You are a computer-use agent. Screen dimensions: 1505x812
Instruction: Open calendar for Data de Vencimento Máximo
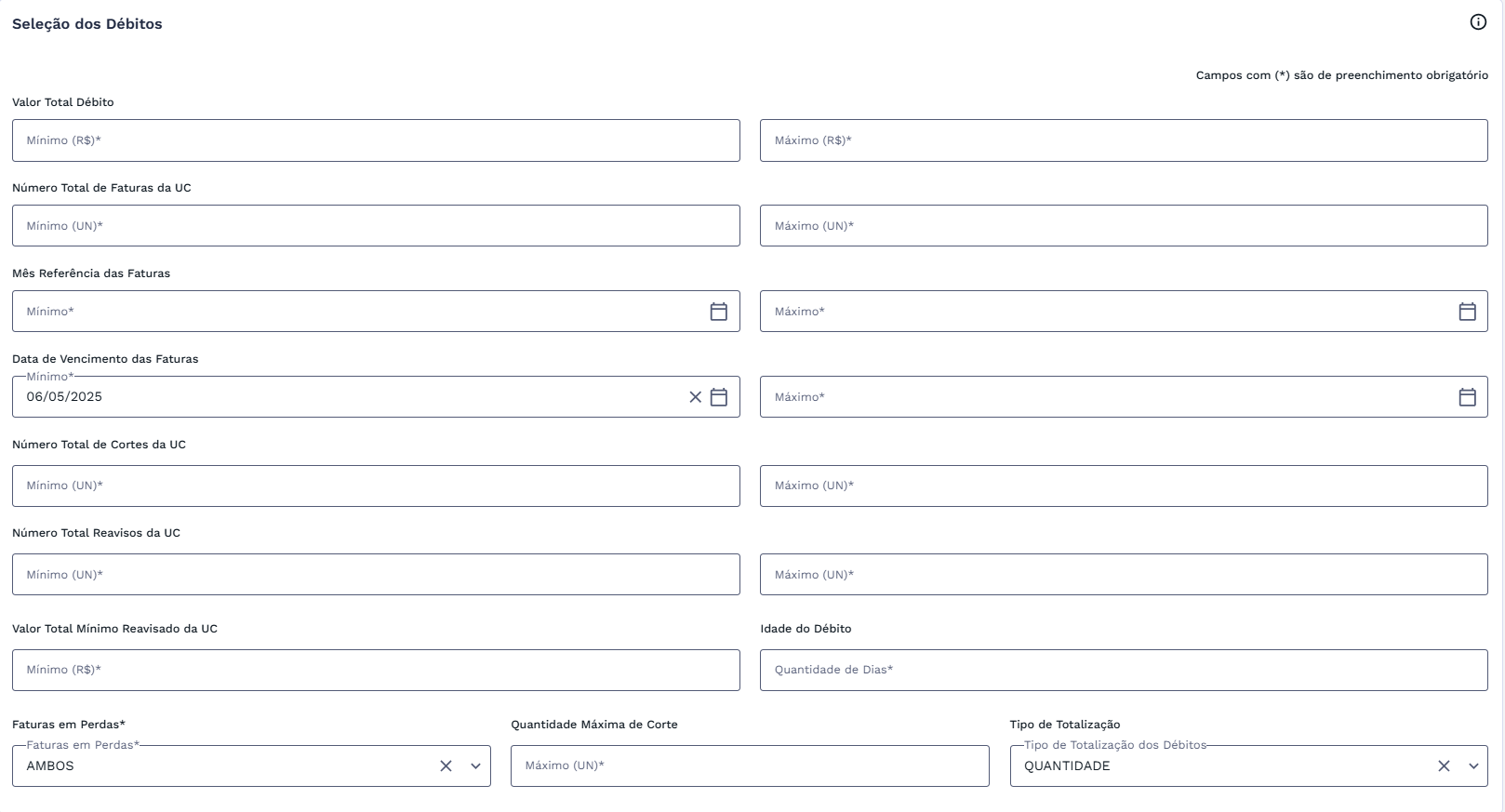click(1467, 397)
